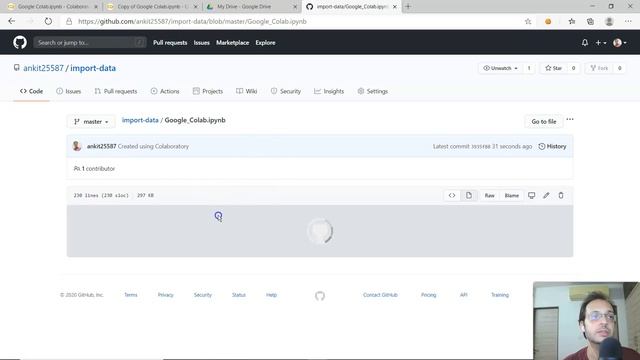Open the browser favorites list icon
Viewport: 640px width, 360px height.
click(x=571, y=22)
